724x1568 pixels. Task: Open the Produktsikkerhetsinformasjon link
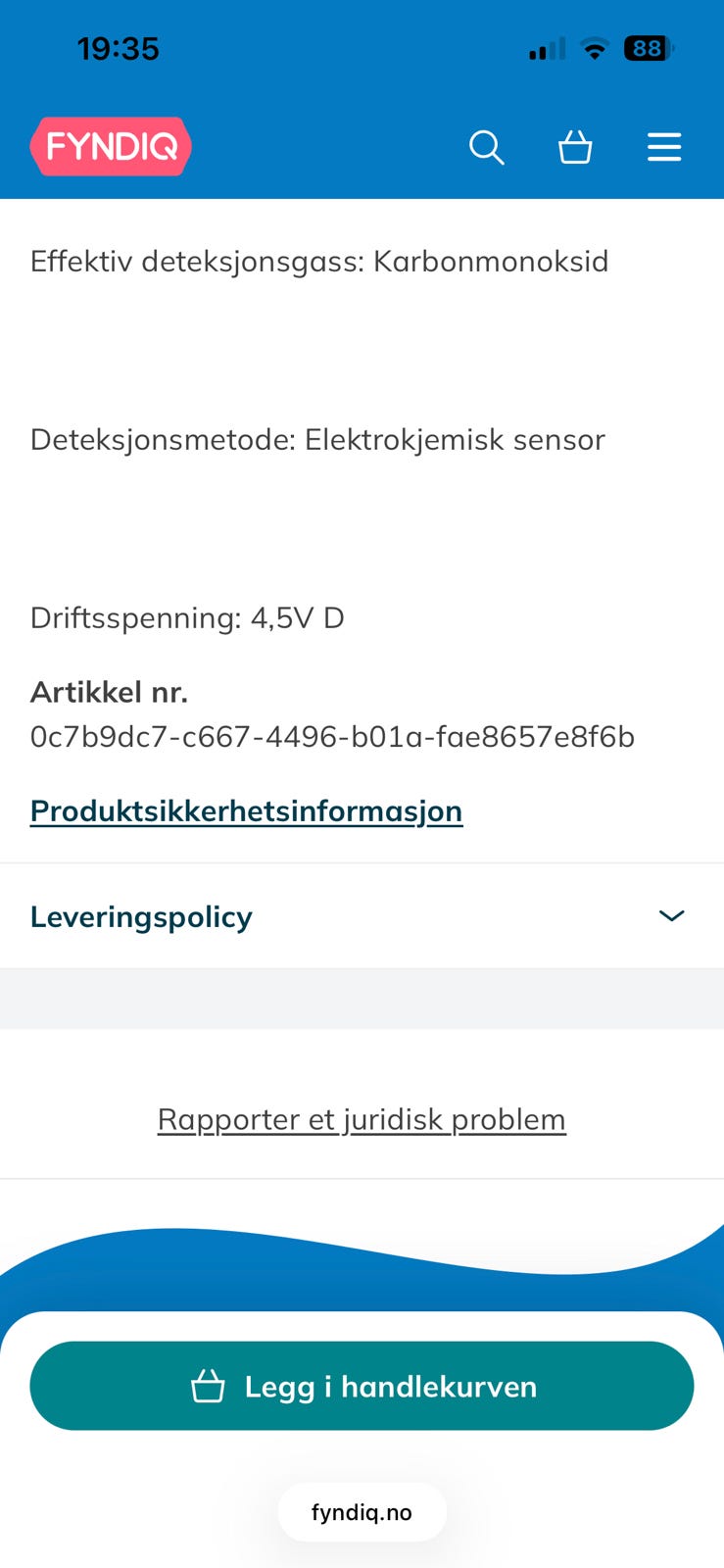(x=246, y=810)
